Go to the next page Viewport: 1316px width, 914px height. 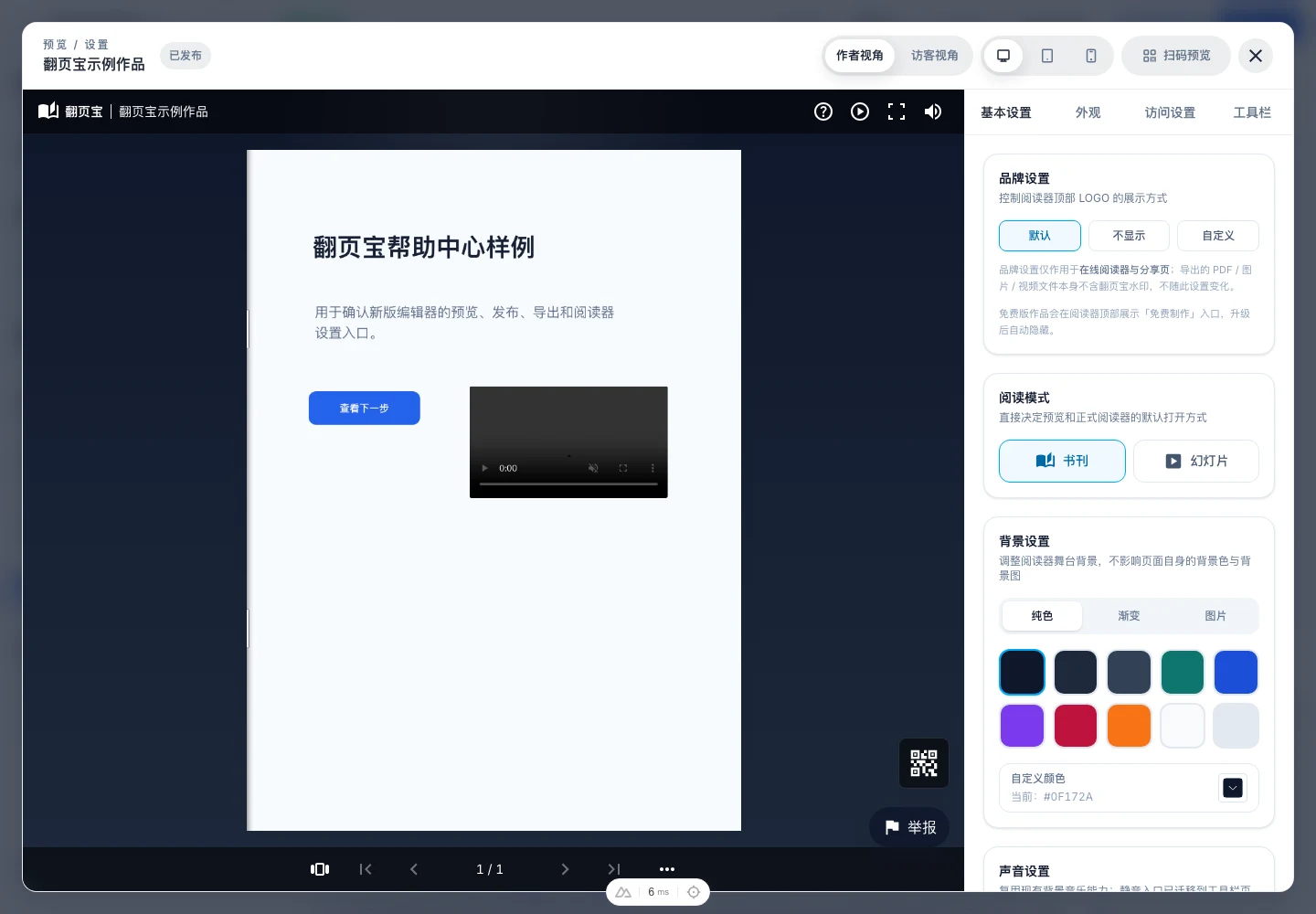(565, 869)
